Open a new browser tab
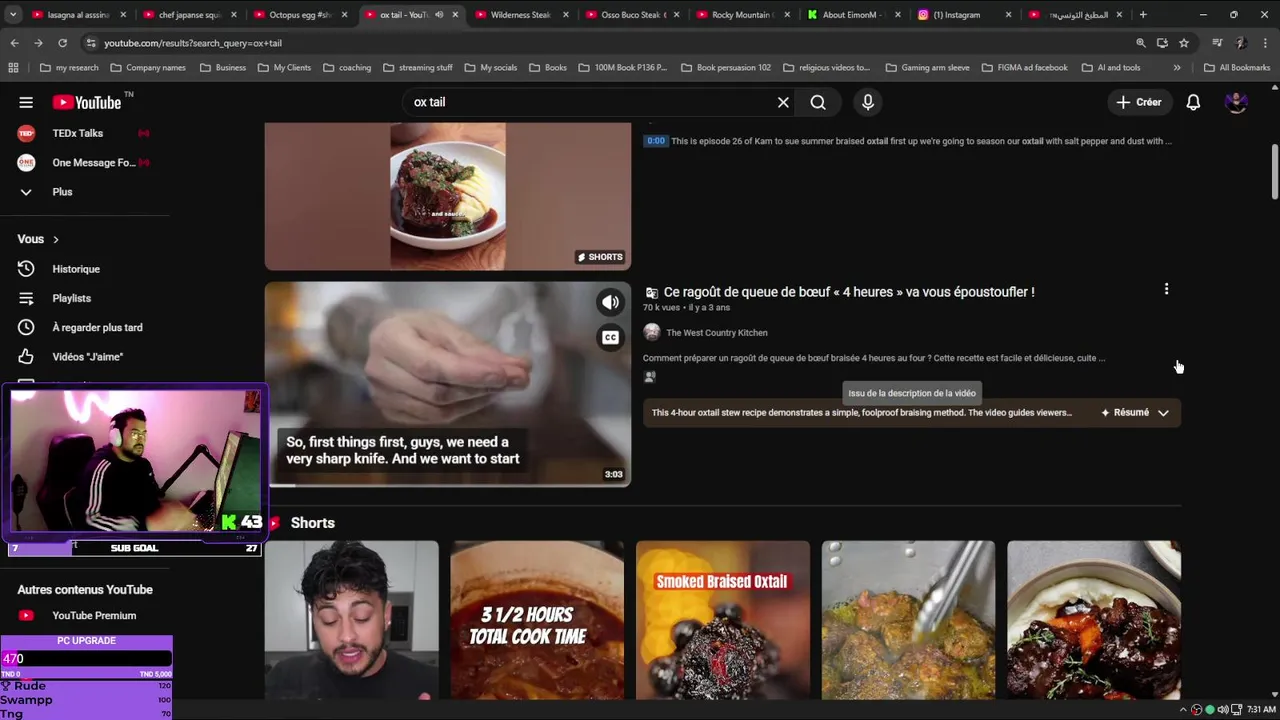1280x720 pixels. point(1143,15)
